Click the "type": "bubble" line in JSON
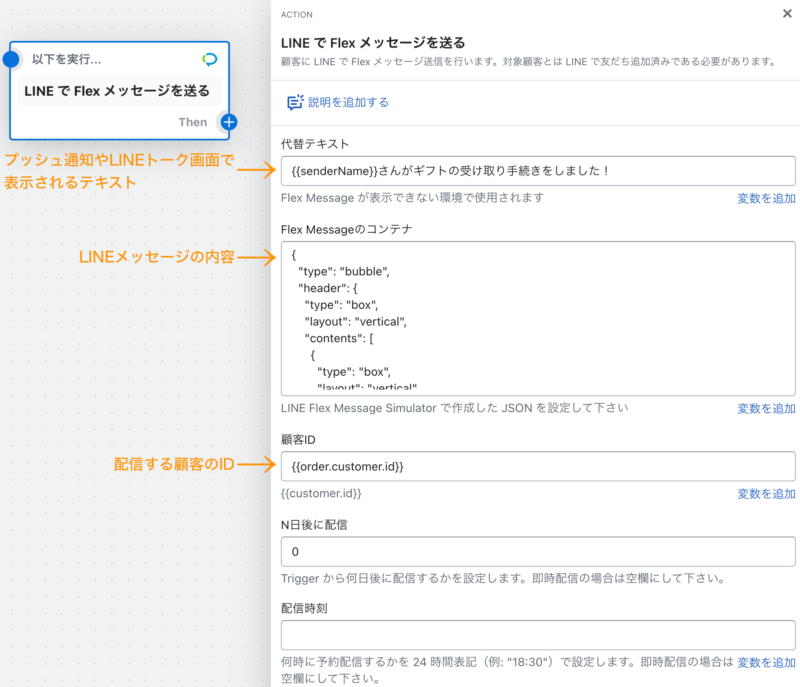Screen dimensions: 800x687 click(x=344, y=271)
